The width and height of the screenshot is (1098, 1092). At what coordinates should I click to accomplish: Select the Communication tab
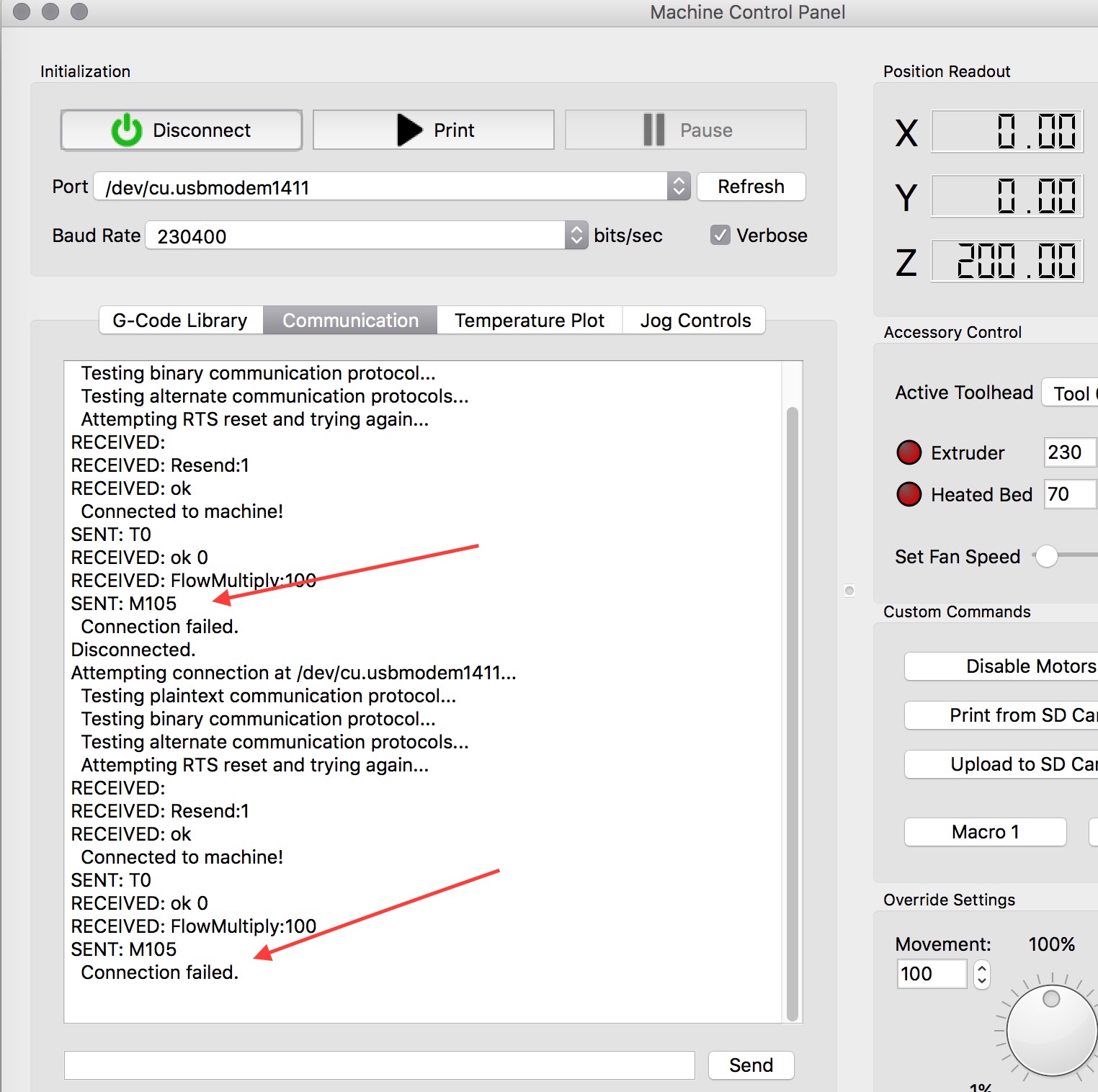point(350,320)
